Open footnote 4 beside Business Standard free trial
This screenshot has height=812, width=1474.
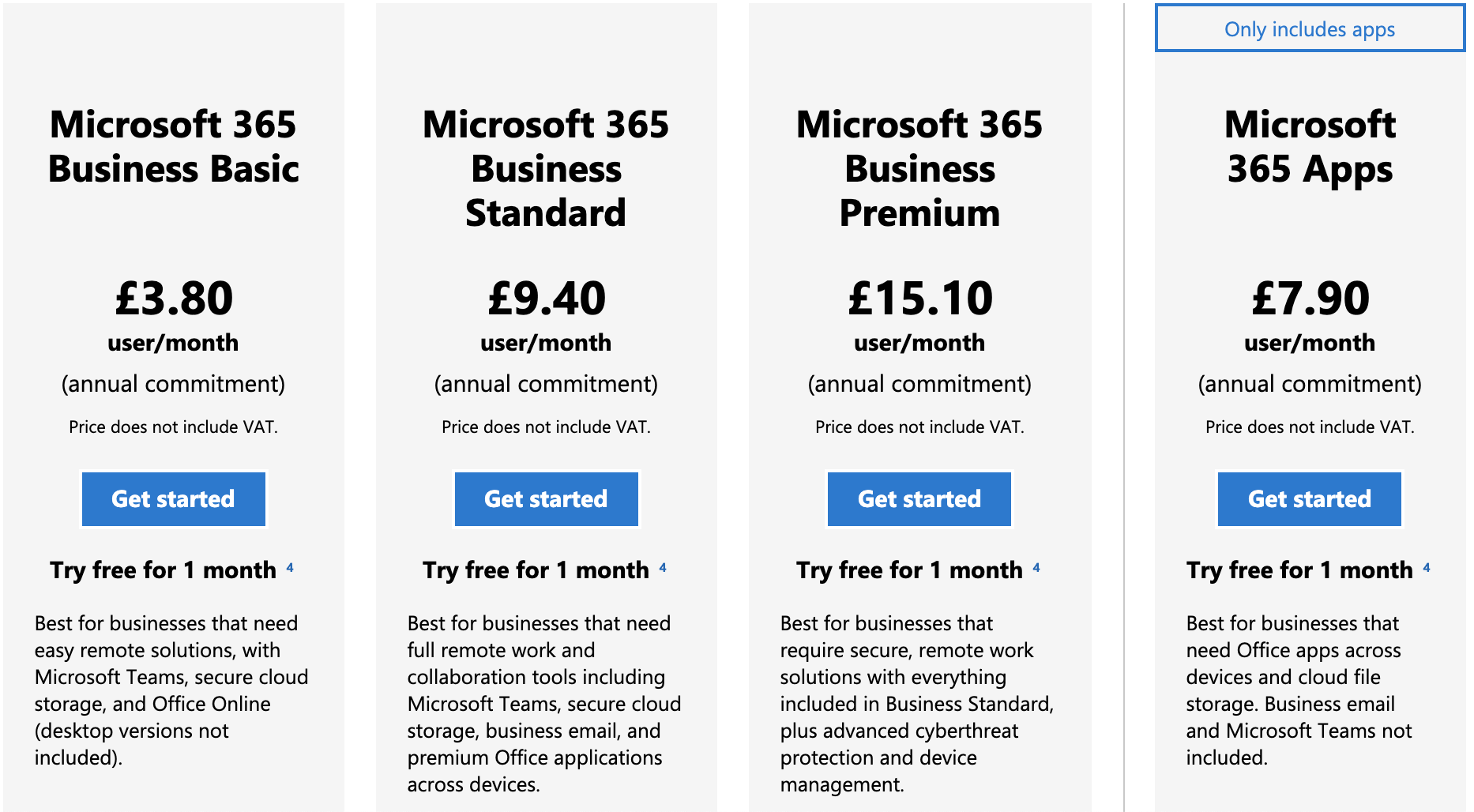[663, 567]
